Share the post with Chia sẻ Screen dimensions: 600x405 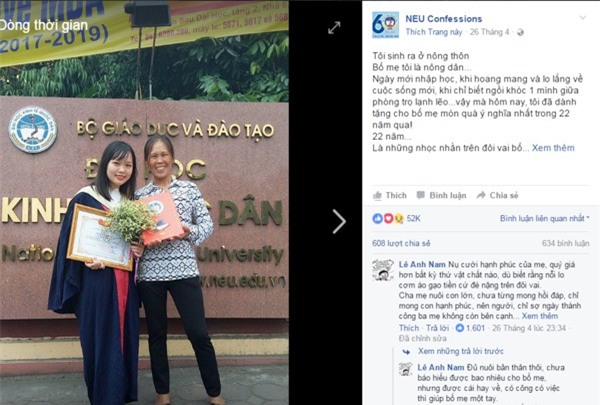point(497,195)
